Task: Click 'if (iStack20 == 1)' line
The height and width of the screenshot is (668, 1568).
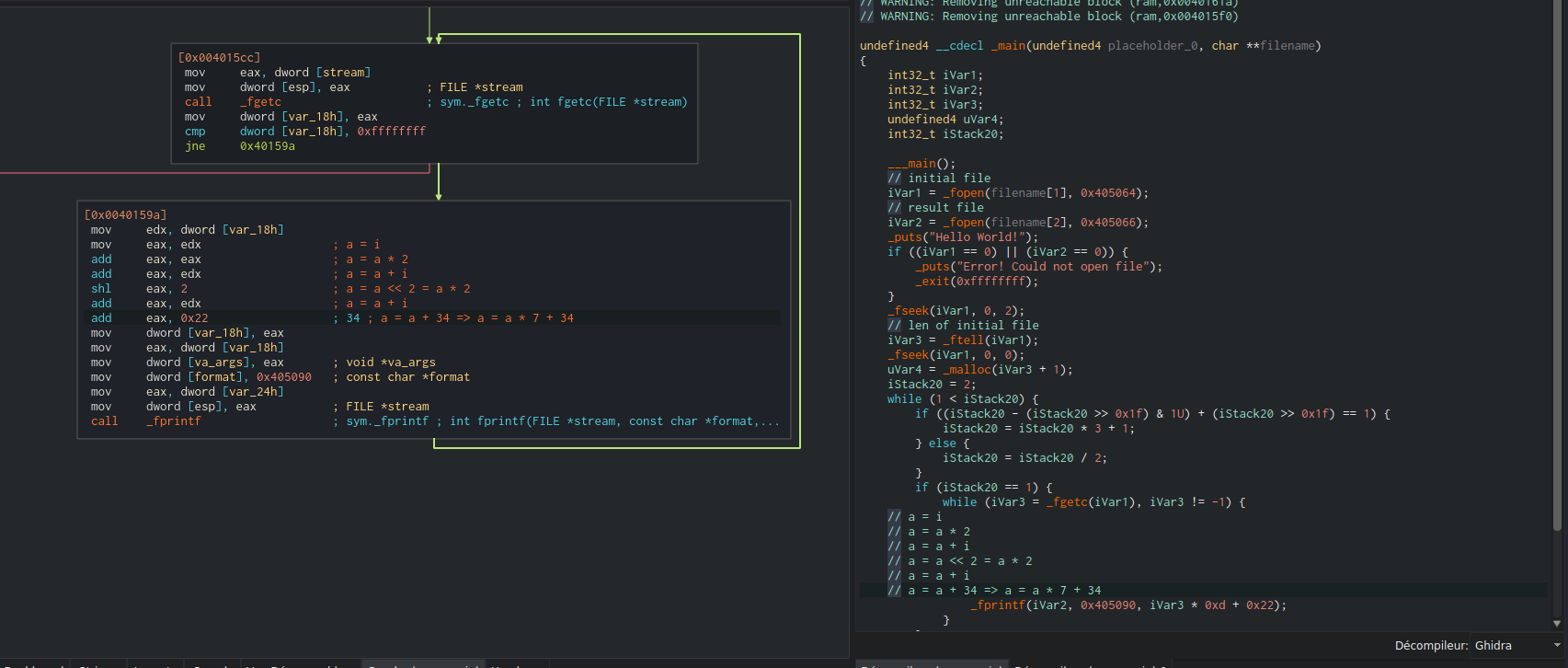Action: pyautogui.click(x=984, y=487)
